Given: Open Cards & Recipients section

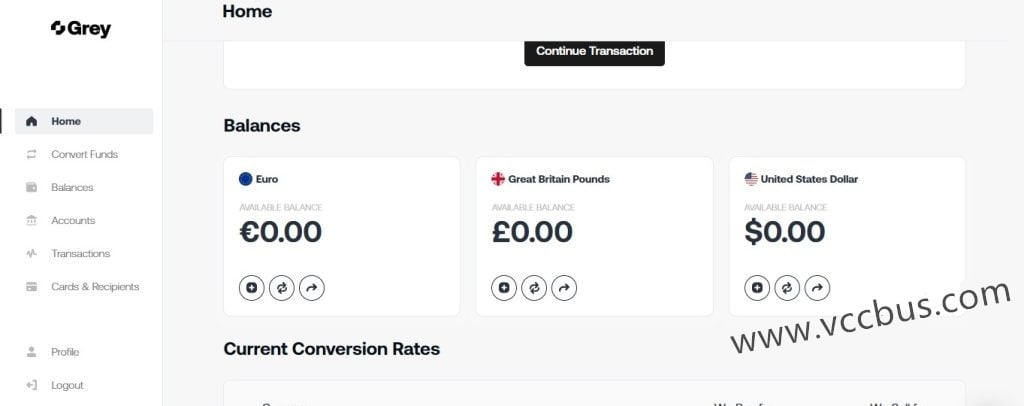Looking at the screenshot, I should 84,287.
